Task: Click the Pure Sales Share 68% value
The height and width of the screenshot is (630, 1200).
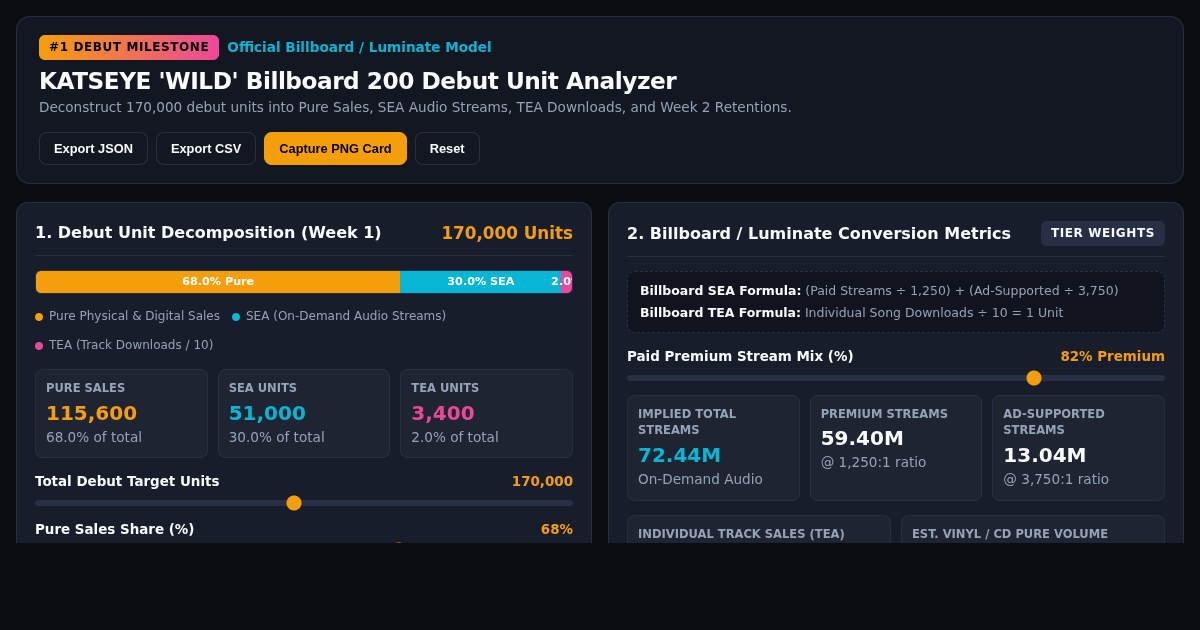Action: (x=557, y=529)
